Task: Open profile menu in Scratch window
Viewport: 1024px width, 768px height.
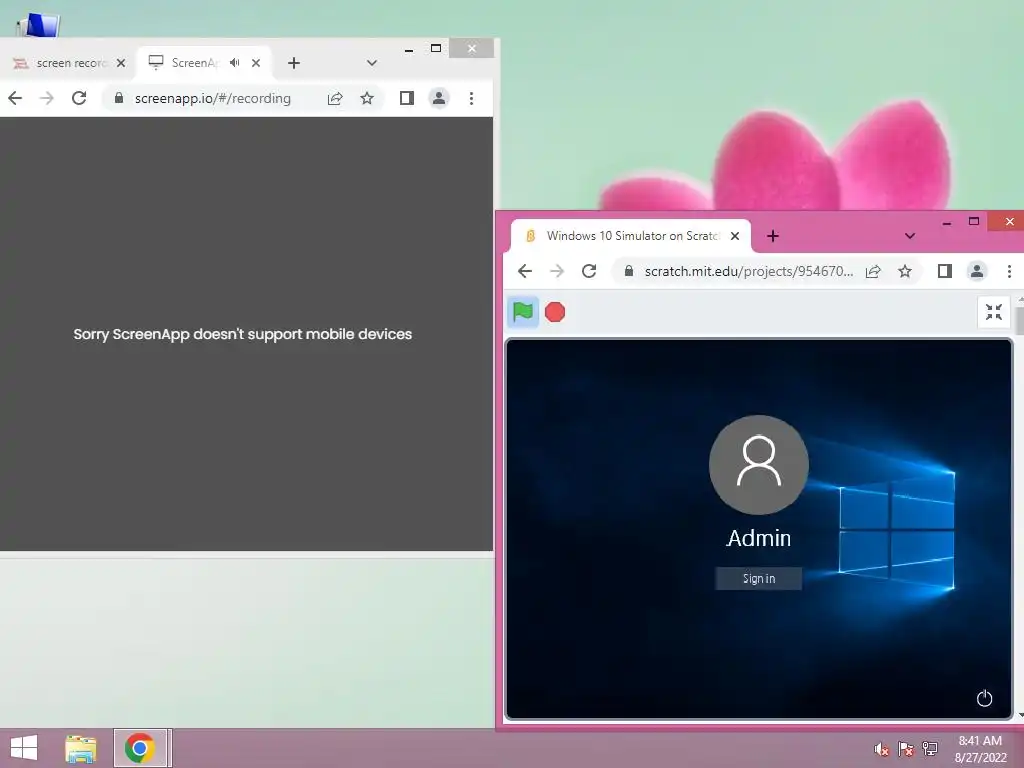Action: click(x=977, y=271)
